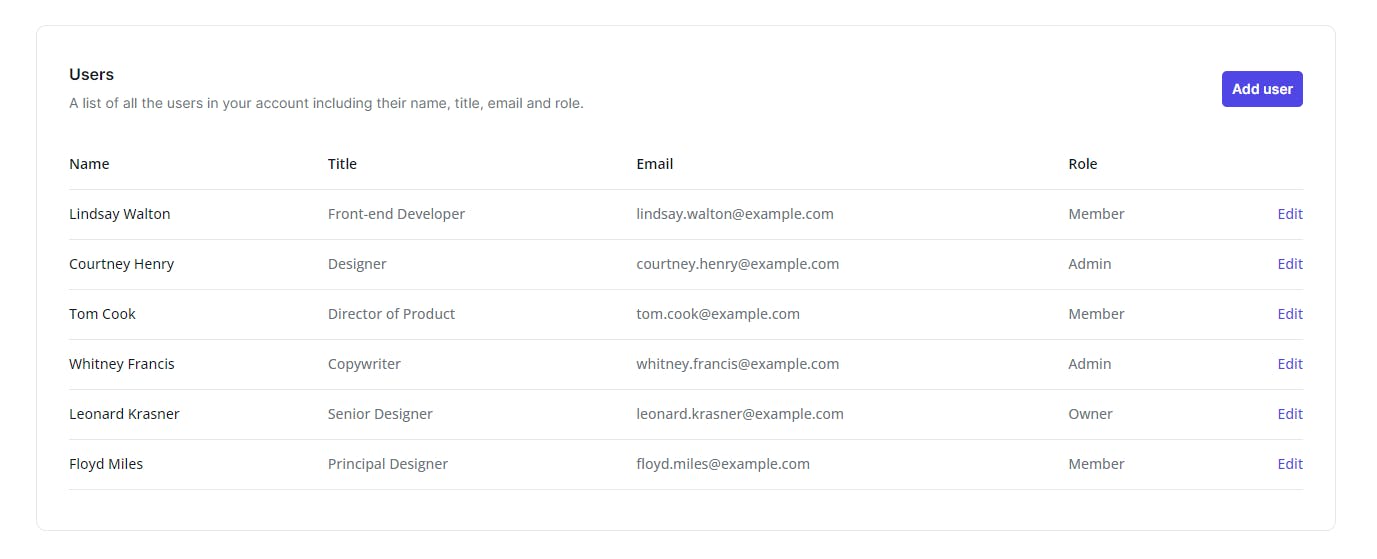Open Edit link for Tom Cook
The height and width of the screenshot is (559, 1377).
(x=1290, y=314)
